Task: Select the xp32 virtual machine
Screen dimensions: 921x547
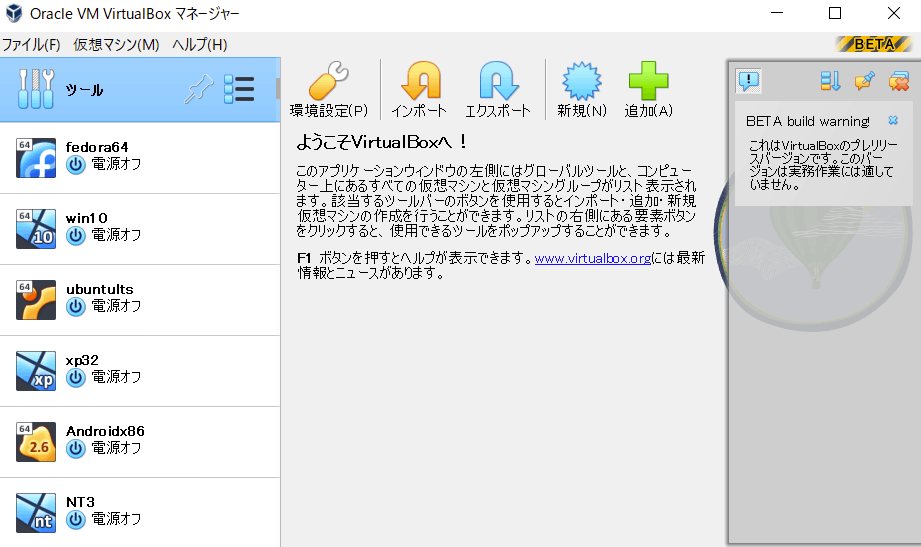Action: (140, 371)
